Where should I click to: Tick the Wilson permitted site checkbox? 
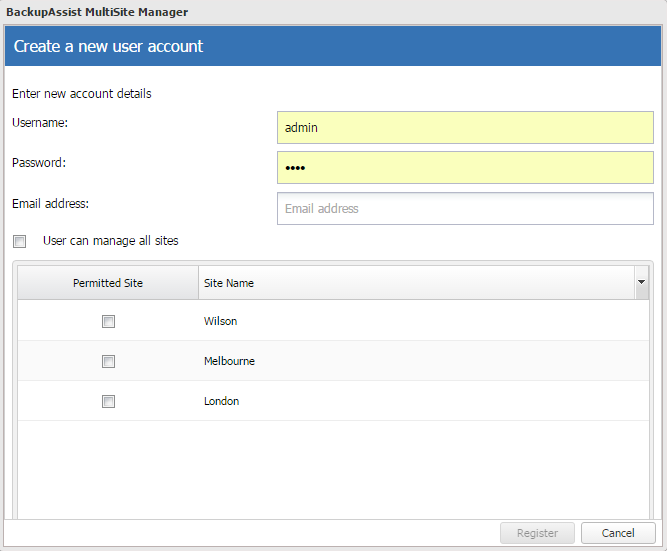click(108, 321)
